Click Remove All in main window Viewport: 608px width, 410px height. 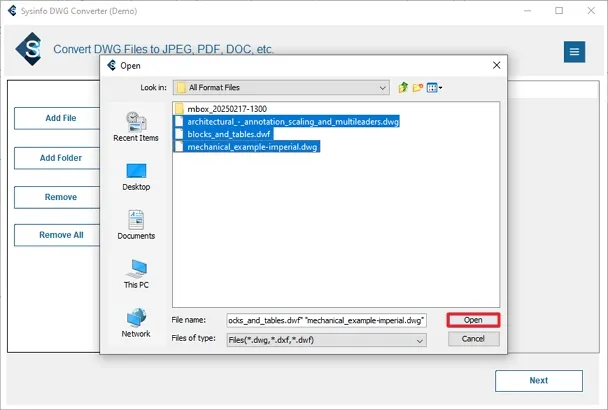tap(57, 235)
